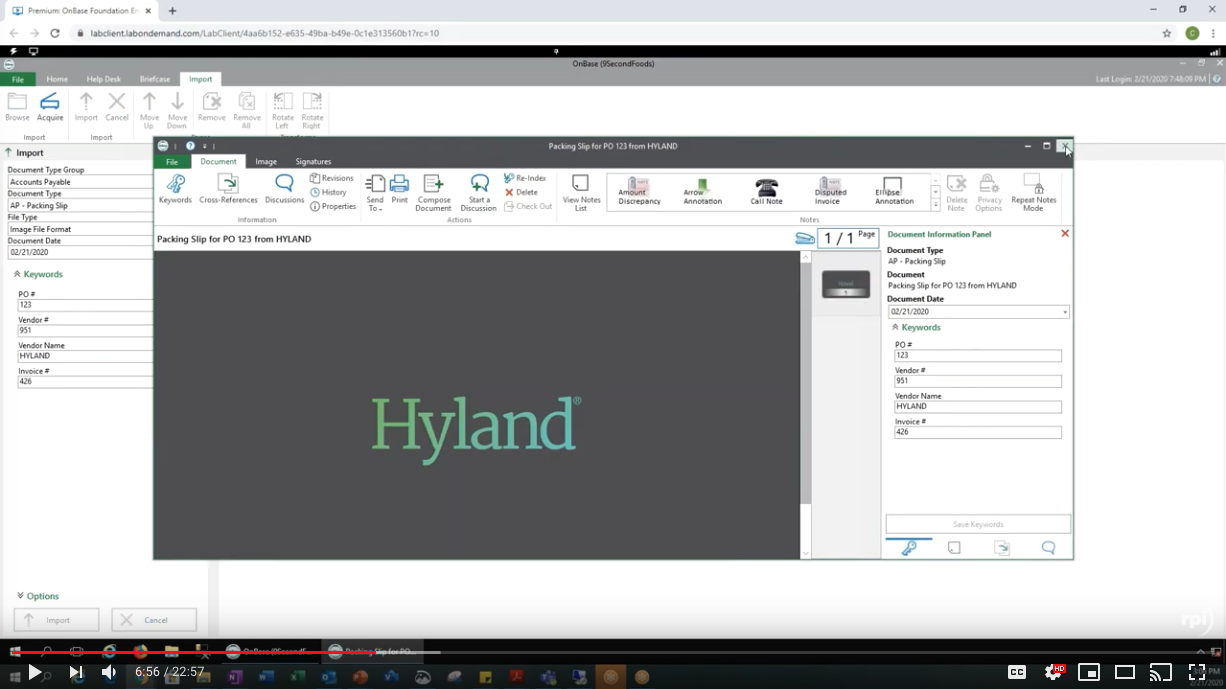The width and height of the screenshot is (1226, 689).
Task: Switch to the Image ribbon tab
Action: point(266,161)
